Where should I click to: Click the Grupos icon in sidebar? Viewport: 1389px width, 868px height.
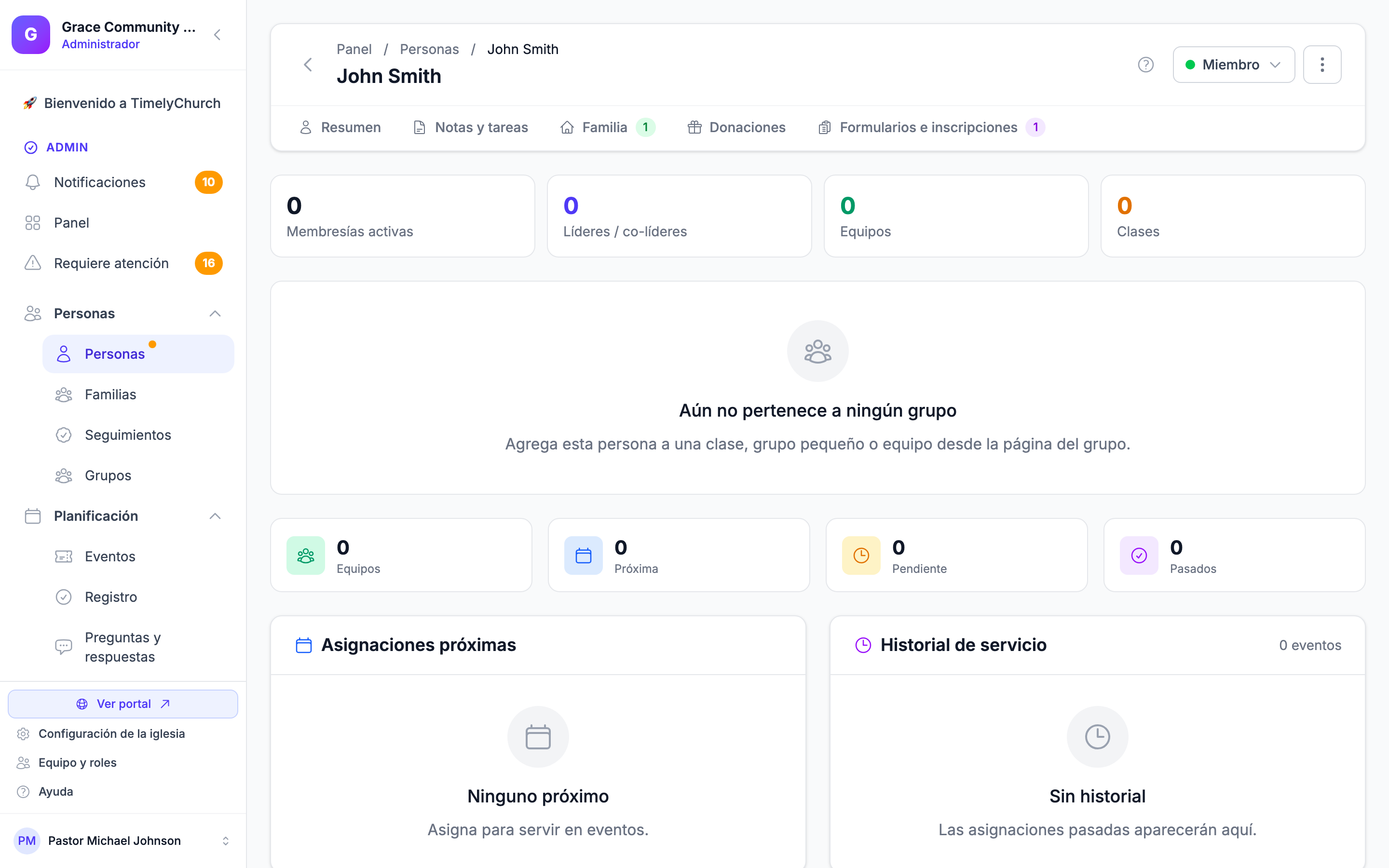(x=64, y=475)
